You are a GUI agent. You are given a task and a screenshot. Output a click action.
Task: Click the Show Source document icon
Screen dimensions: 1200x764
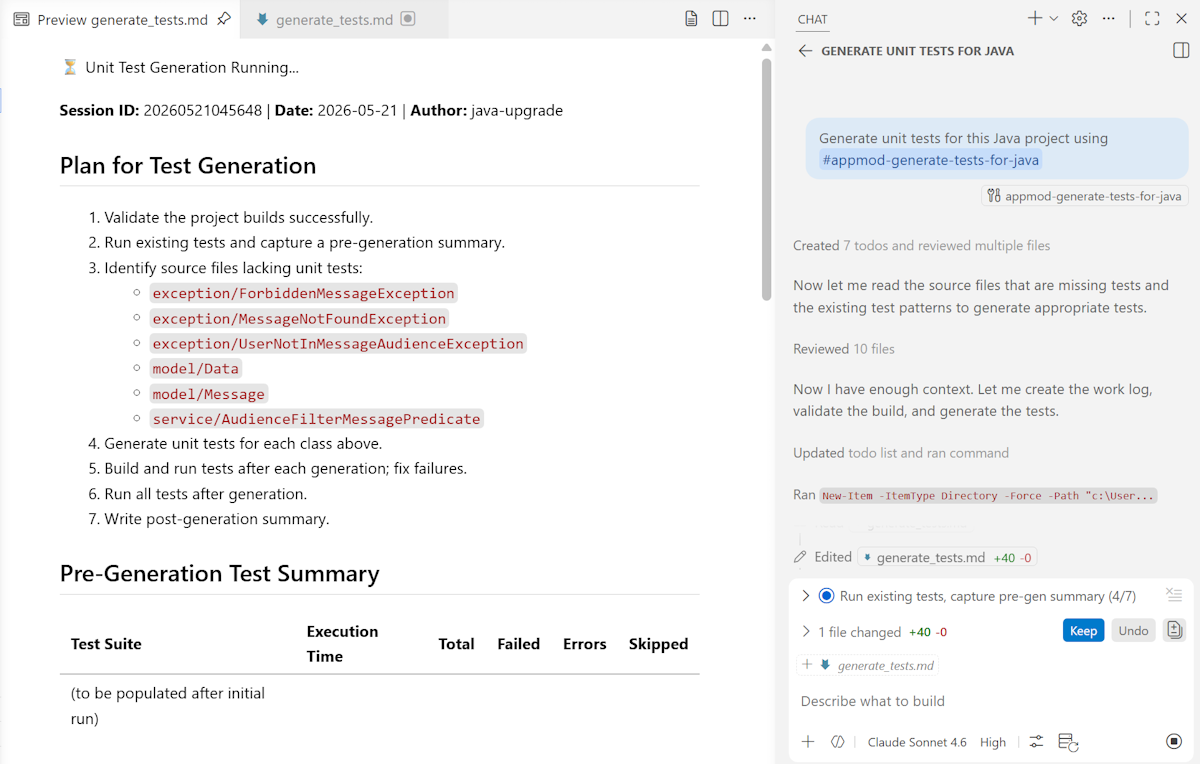(x=691, y=19)
